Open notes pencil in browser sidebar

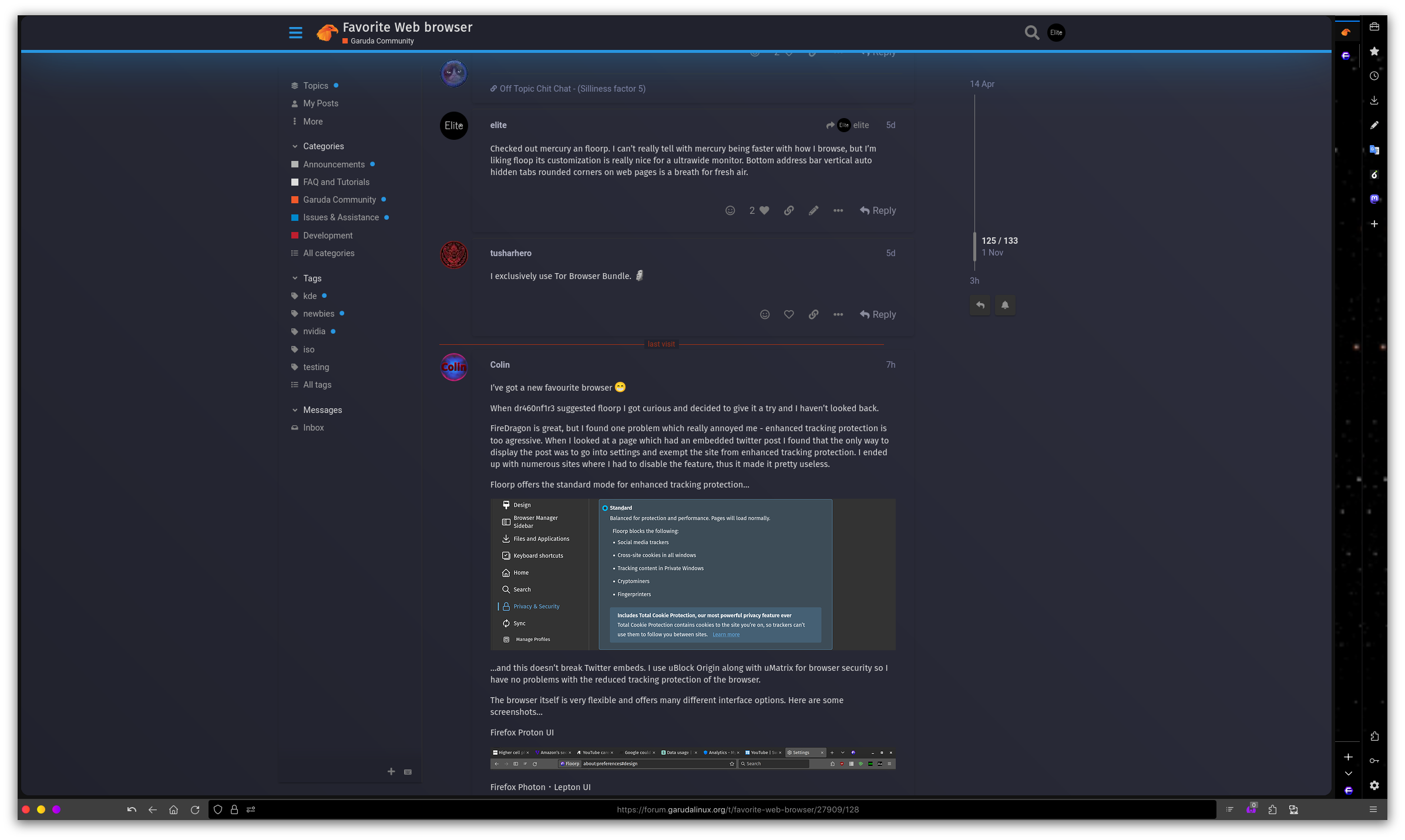click(1374, 126)
